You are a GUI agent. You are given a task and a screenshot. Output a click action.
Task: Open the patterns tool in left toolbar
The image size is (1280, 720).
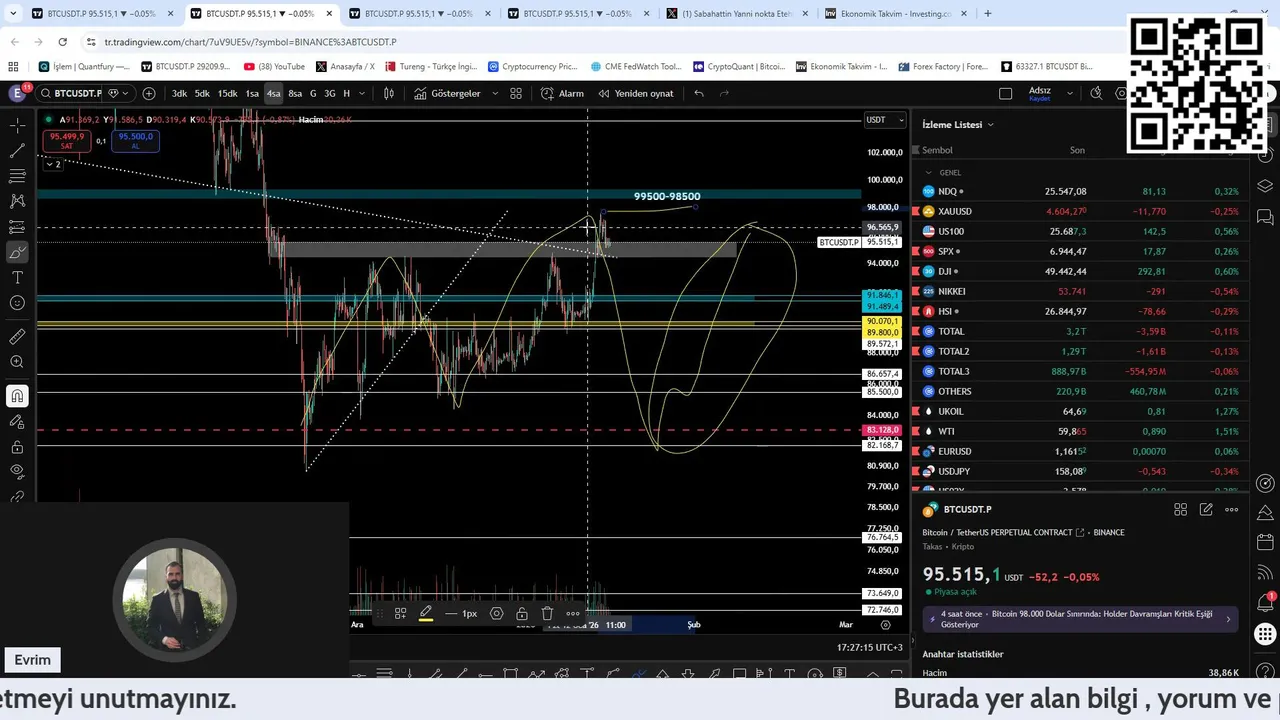pos(17,201)
